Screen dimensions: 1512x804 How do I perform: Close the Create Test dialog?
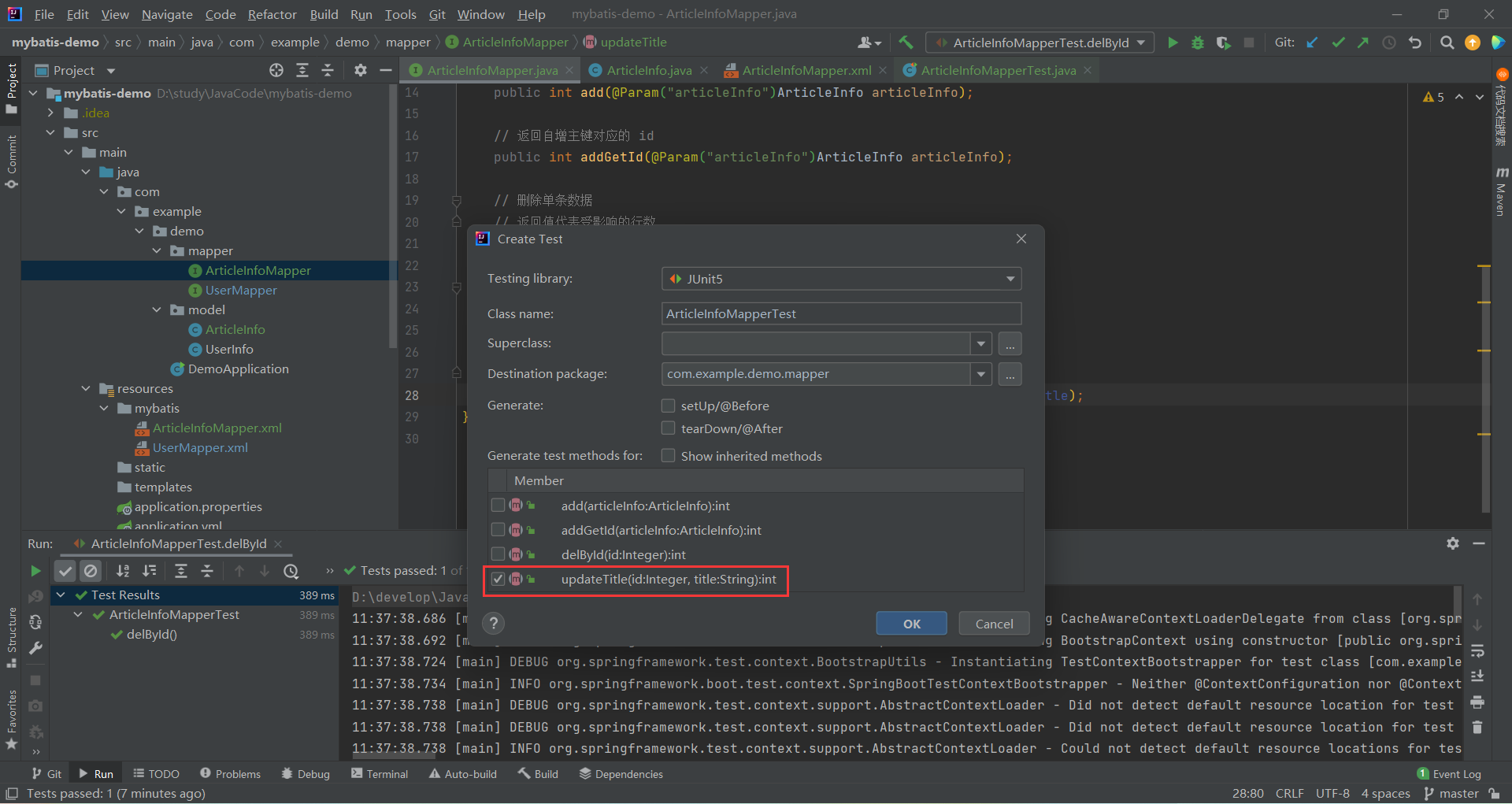click(1021, 239)
